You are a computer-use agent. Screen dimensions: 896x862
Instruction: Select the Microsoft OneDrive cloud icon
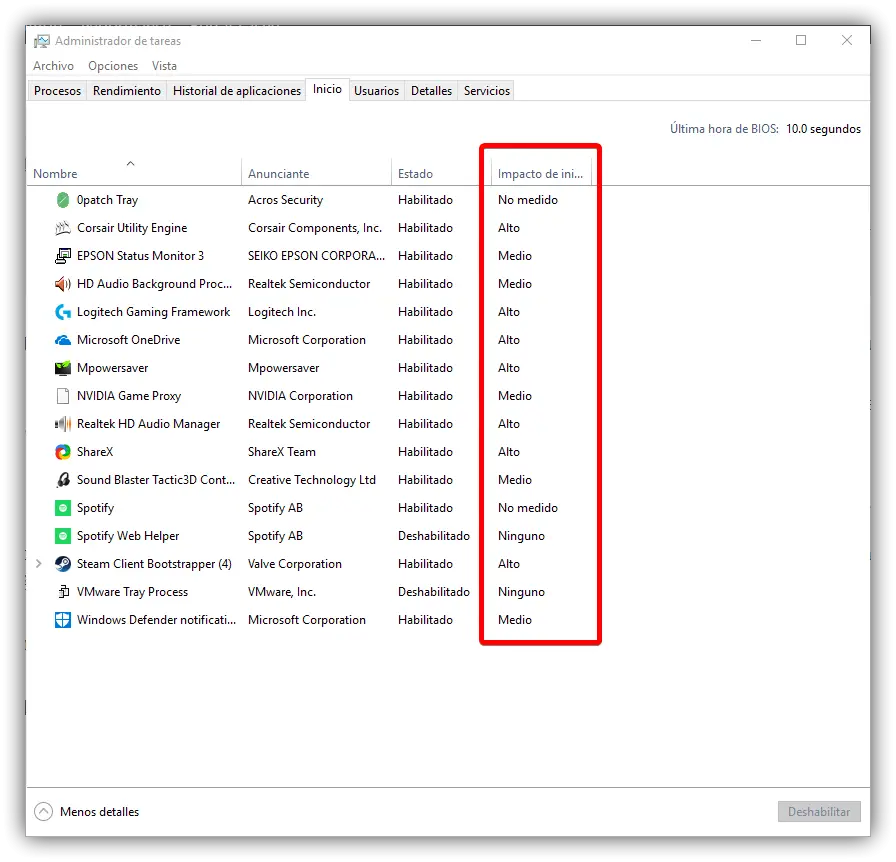(63, 340)
